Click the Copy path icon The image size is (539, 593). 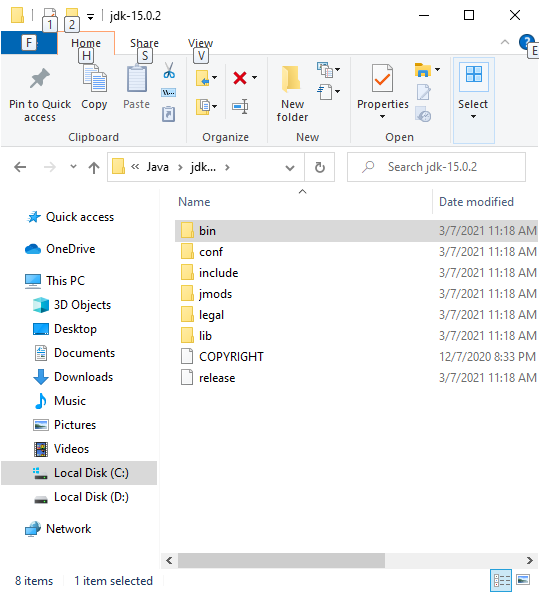click(169, 92)
